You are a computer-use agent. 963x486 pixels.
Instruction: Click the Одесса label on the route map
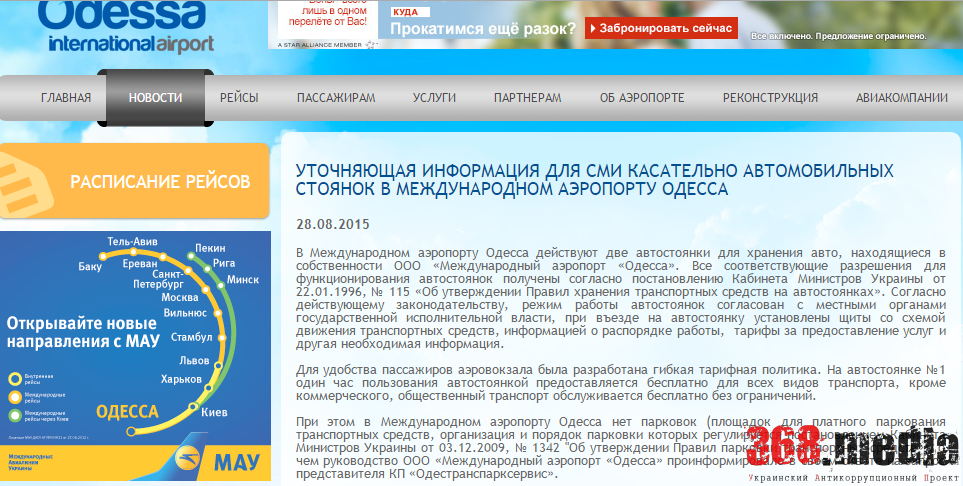click(x=127, y=412)
